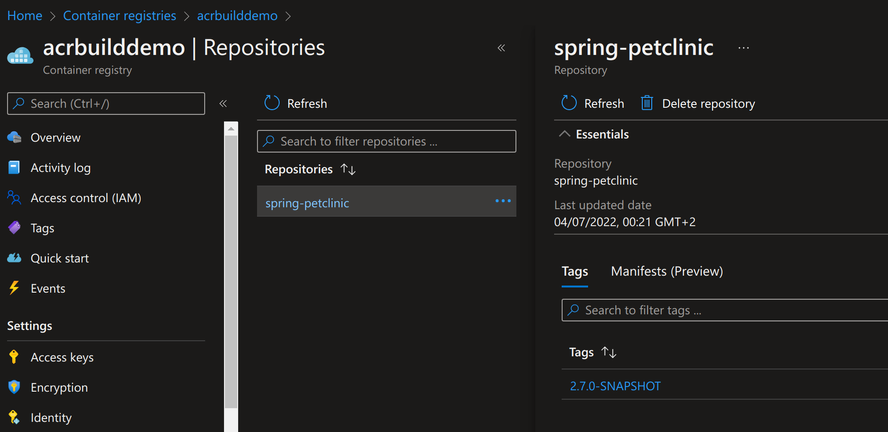Click the Overview cloud icon
Image resolution: width=888 pixels, height=432 pixels.
tap(14, 137)
